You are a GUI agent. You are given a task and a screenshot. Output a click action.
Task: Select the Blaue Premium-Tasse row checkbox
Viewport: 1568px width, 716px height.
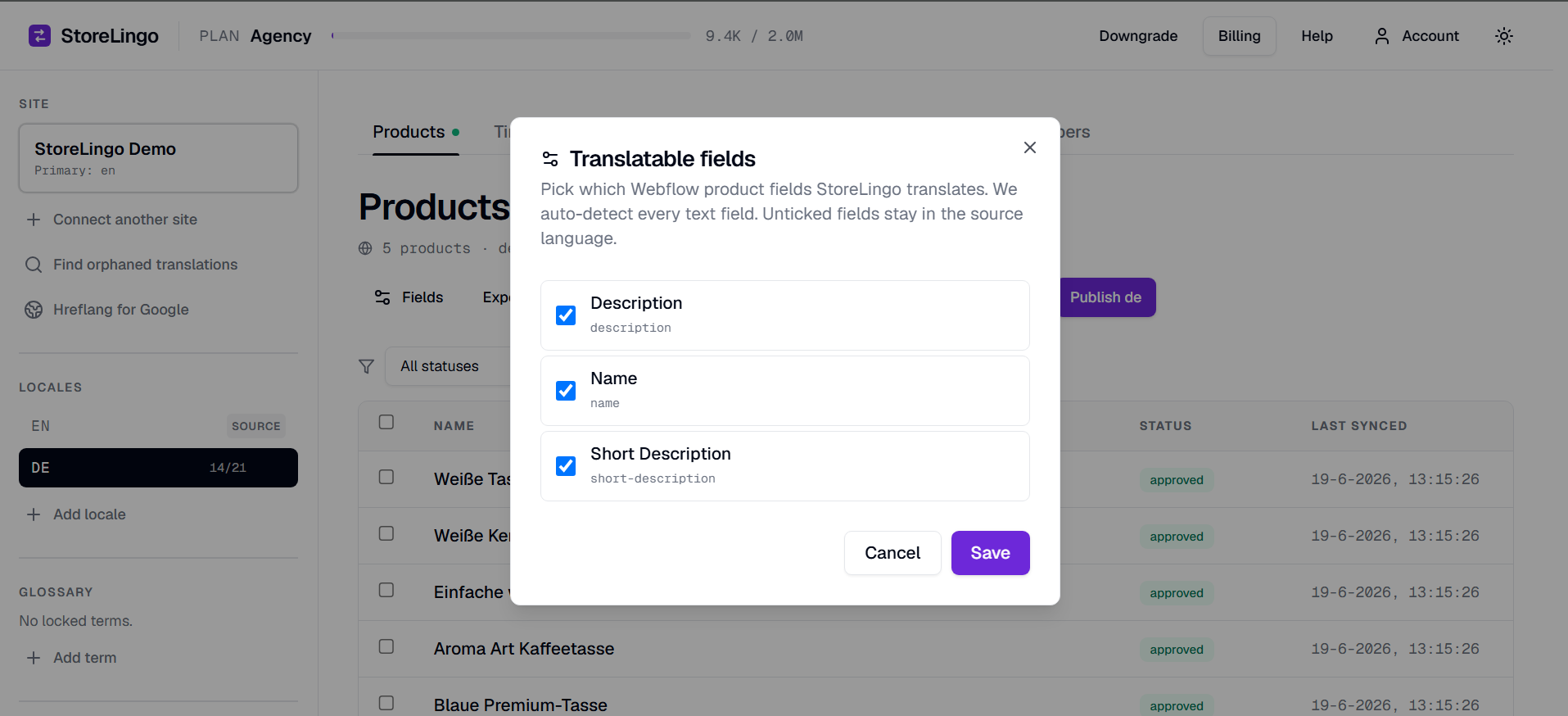[x=386, y=703]
